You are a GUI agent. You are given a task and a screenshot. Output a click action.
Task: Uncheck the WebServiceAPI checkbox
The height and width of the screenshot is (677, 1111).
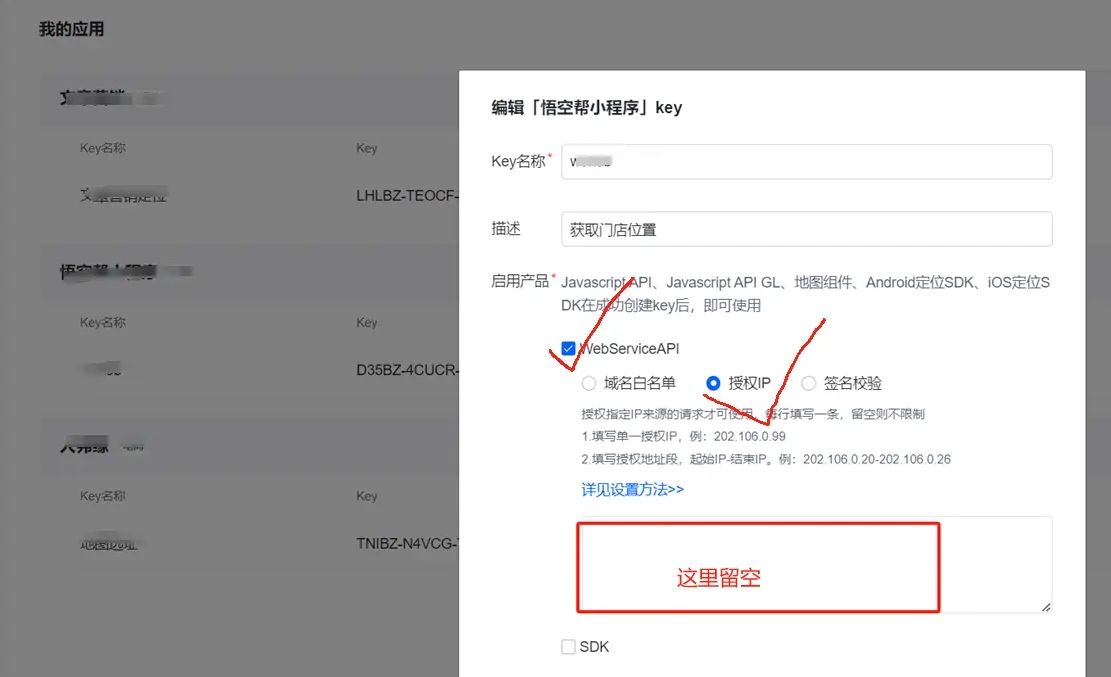click(x=568, y=349)
